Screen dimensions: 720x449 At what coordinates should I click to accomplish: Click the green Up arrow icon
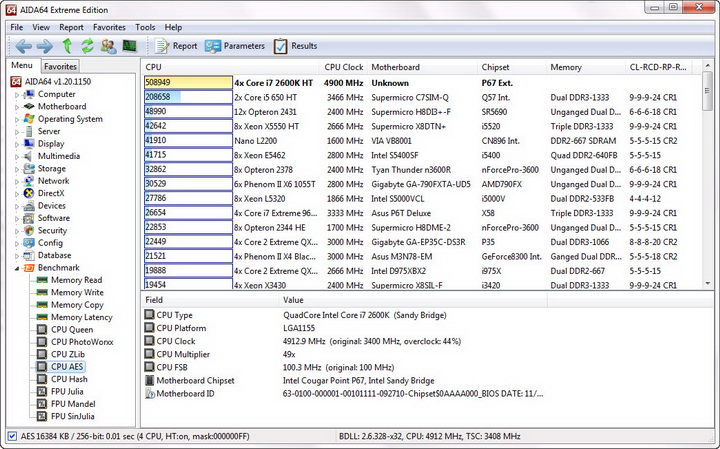click(68, 46)
